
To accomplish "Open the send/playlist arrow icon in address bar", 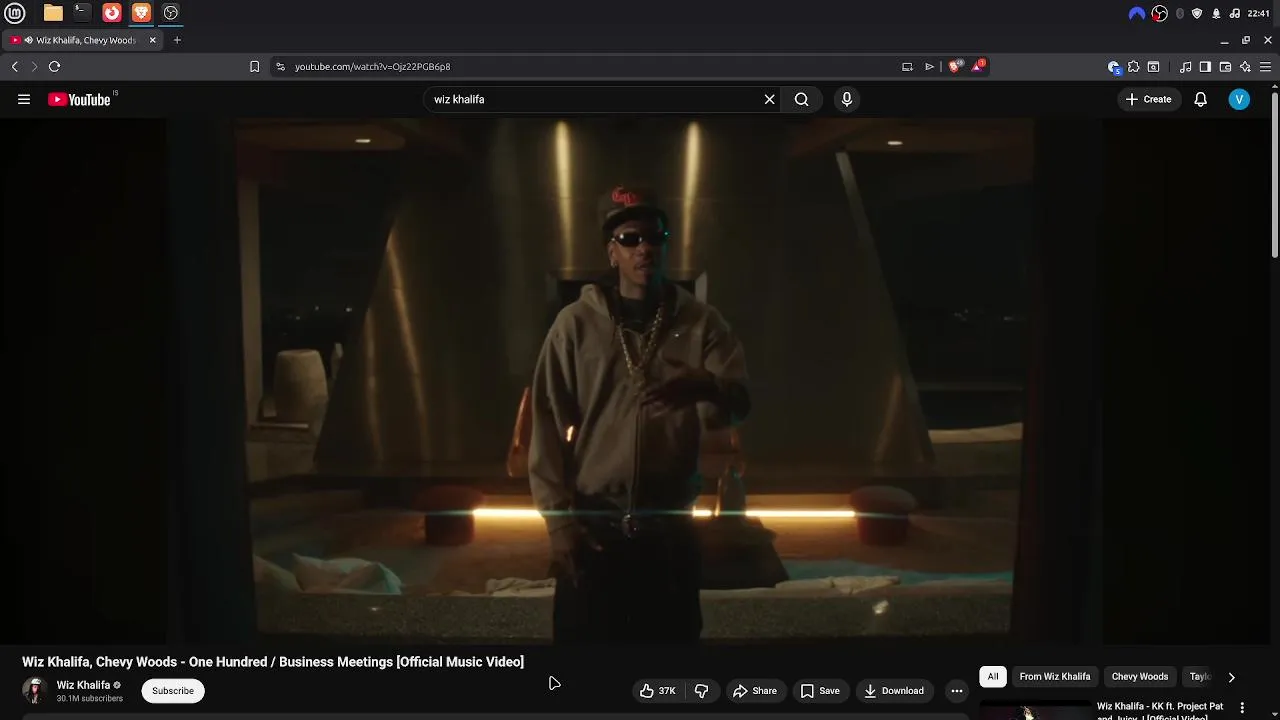I will [x=929, y=66].
